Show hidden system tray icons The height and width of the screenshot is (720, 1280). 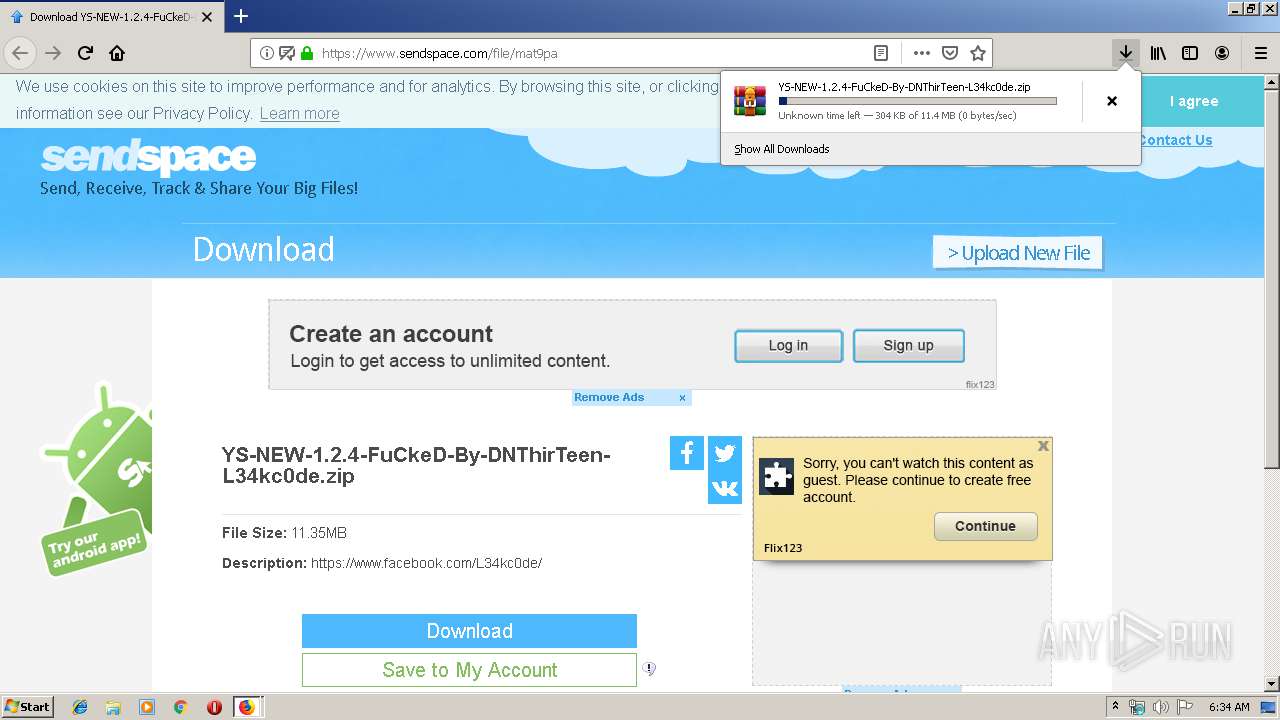pyautogui.click(x=1115, y=707)
